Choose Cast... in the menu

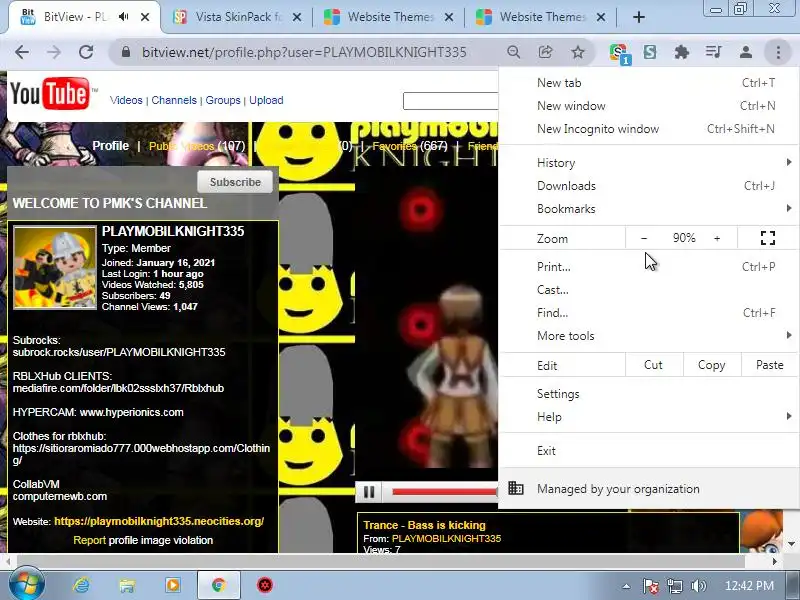[x=648, y=290]
